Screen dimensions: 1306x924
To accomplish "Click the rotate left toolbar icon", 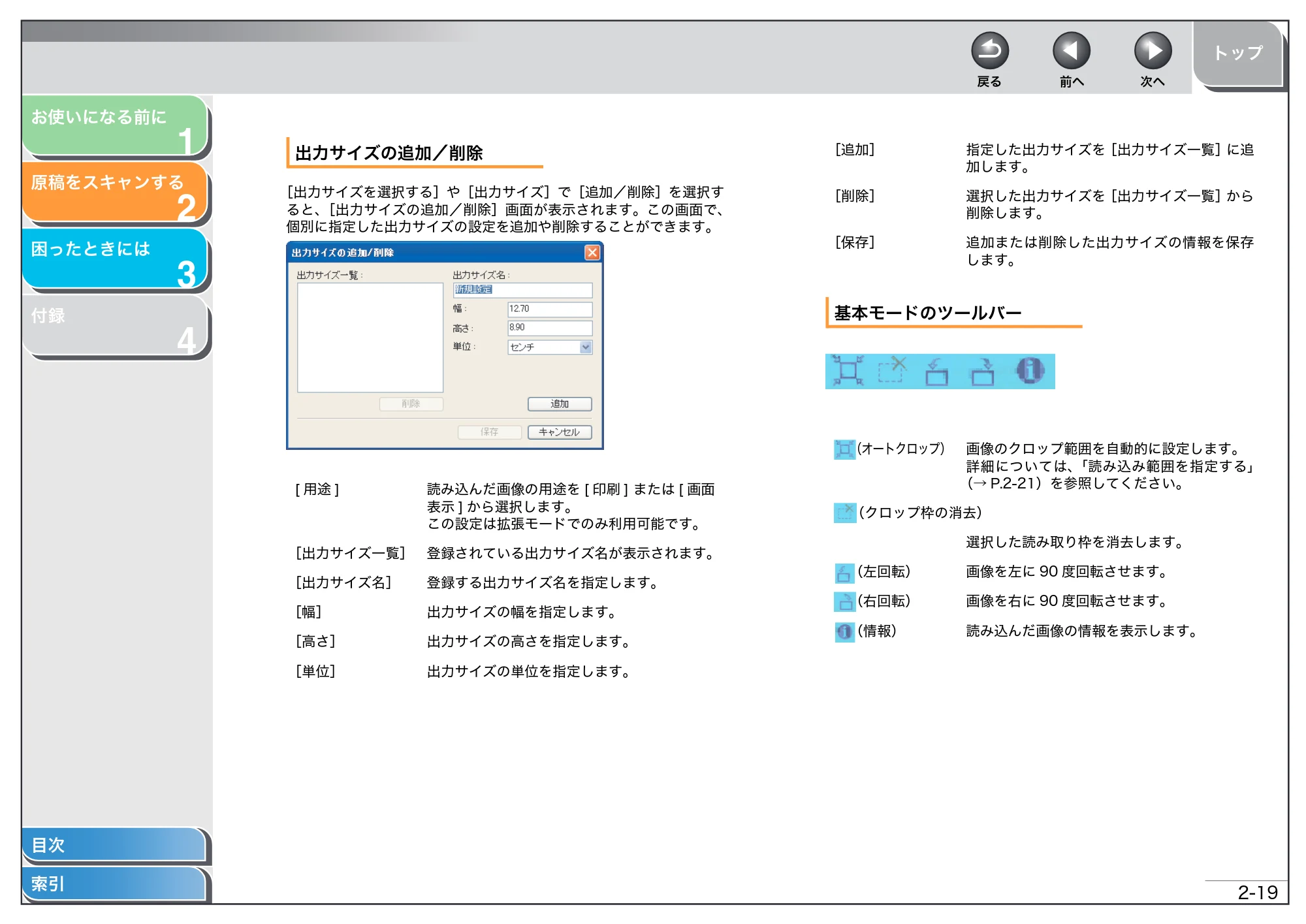I will [x=936, y=371].
